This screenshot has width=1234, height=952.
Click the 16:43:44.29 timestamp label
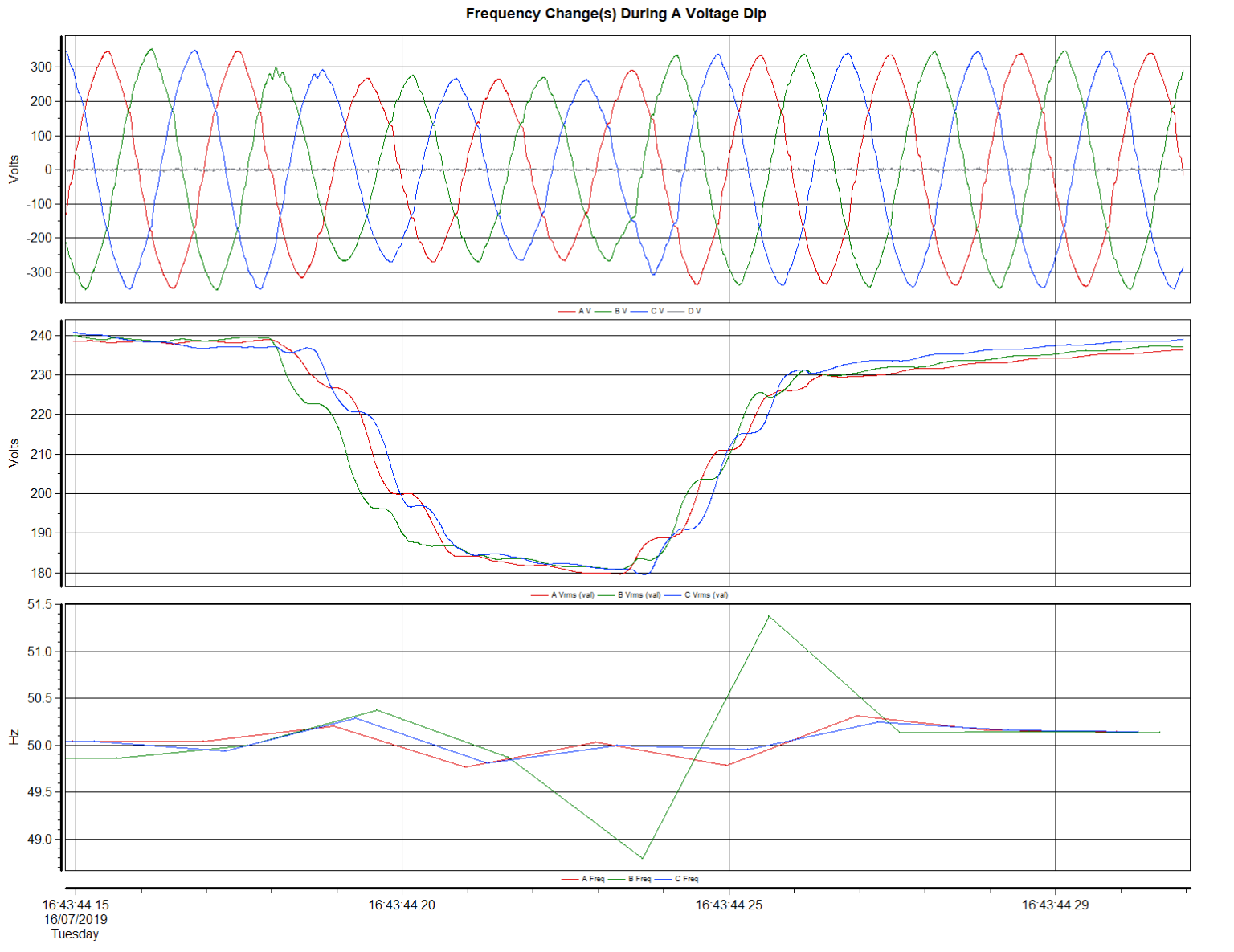(x=1055, y=903)
